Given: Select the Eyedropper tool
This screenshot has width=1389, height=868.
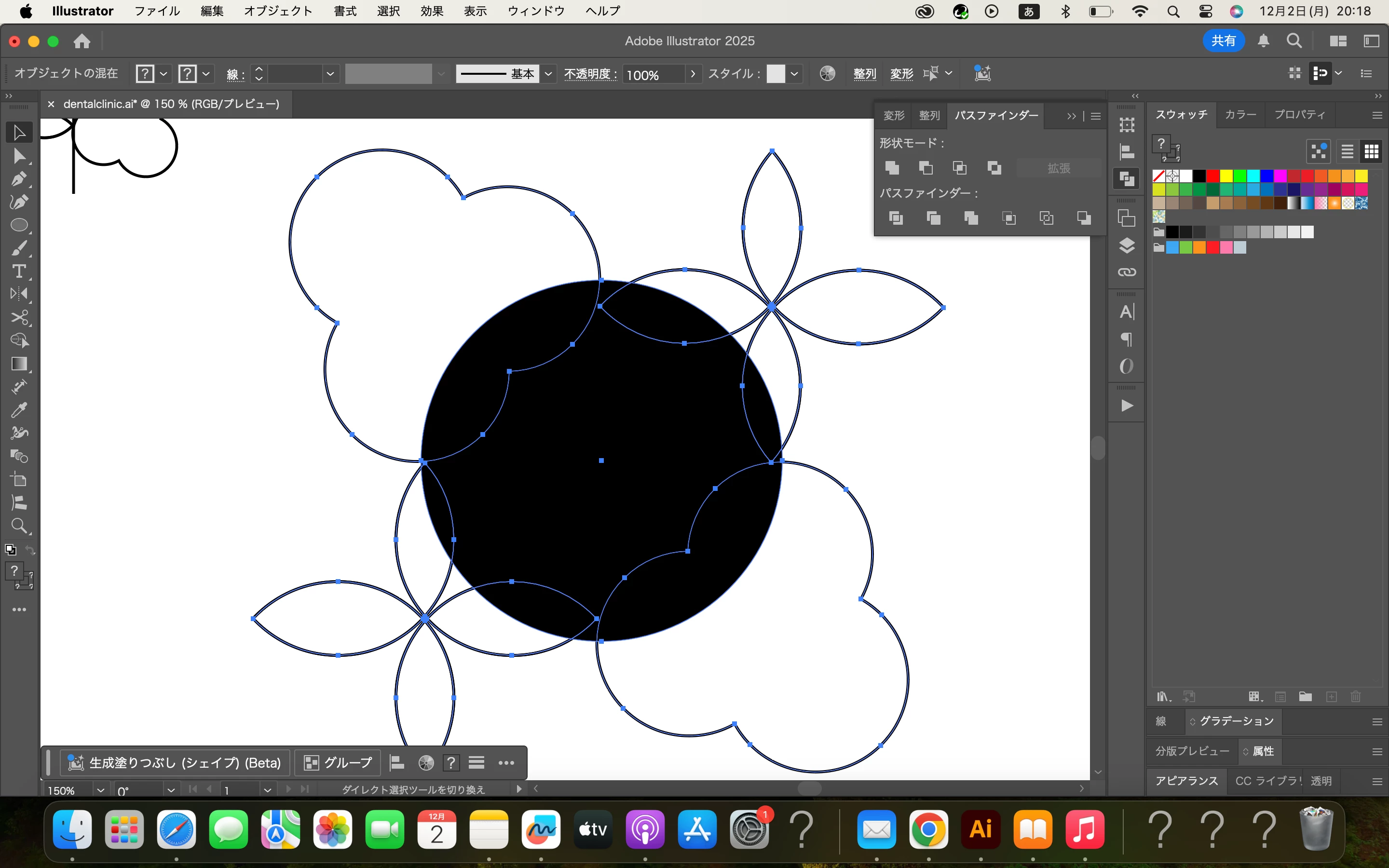Looking at the screenshot, I should coord(19,410).
